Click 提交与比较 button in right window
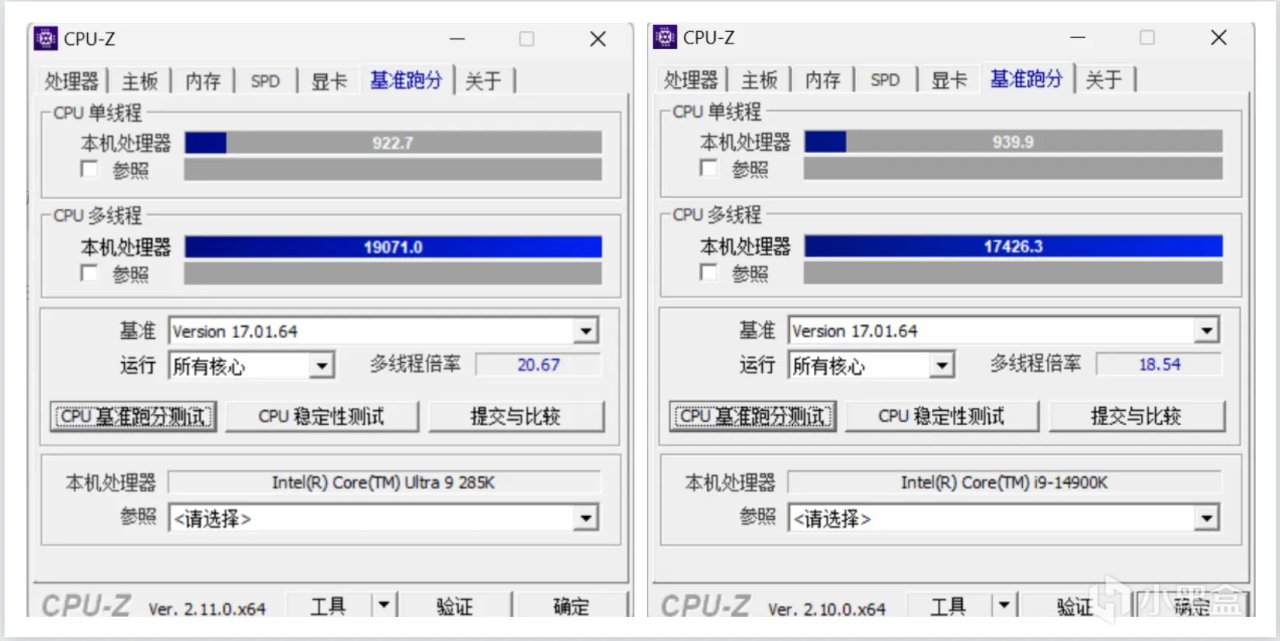Screen dimensions: 1280x641 click(x=1136, y=416)
